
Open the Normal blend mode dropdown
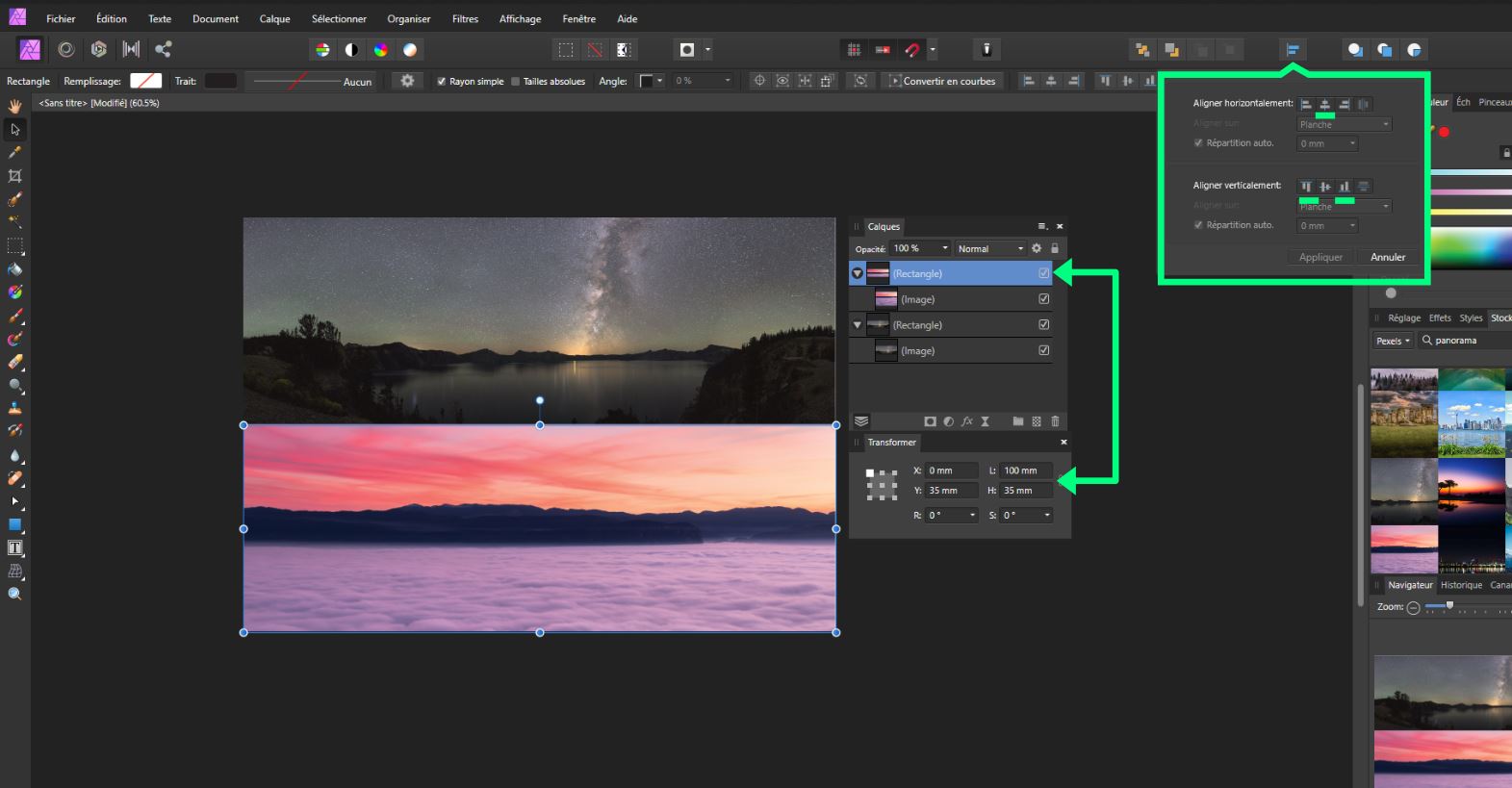pos(989,248)
